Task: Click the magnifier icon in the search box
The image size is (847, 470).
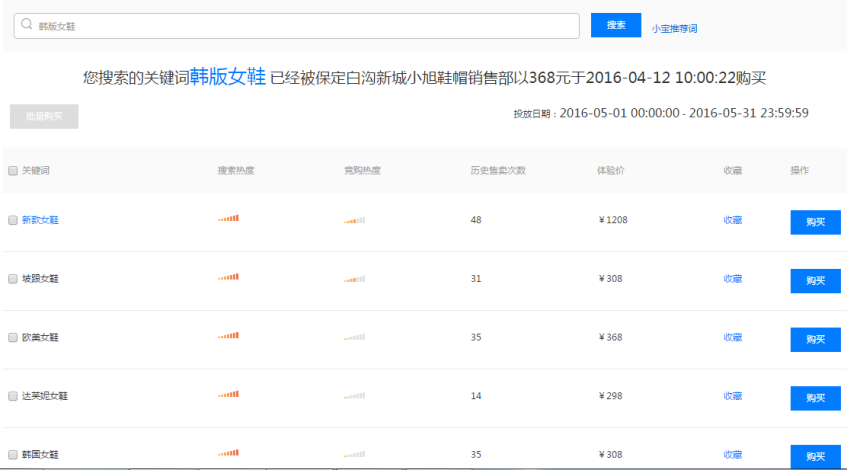Action: pyautogui.click(x=26, y=26)
